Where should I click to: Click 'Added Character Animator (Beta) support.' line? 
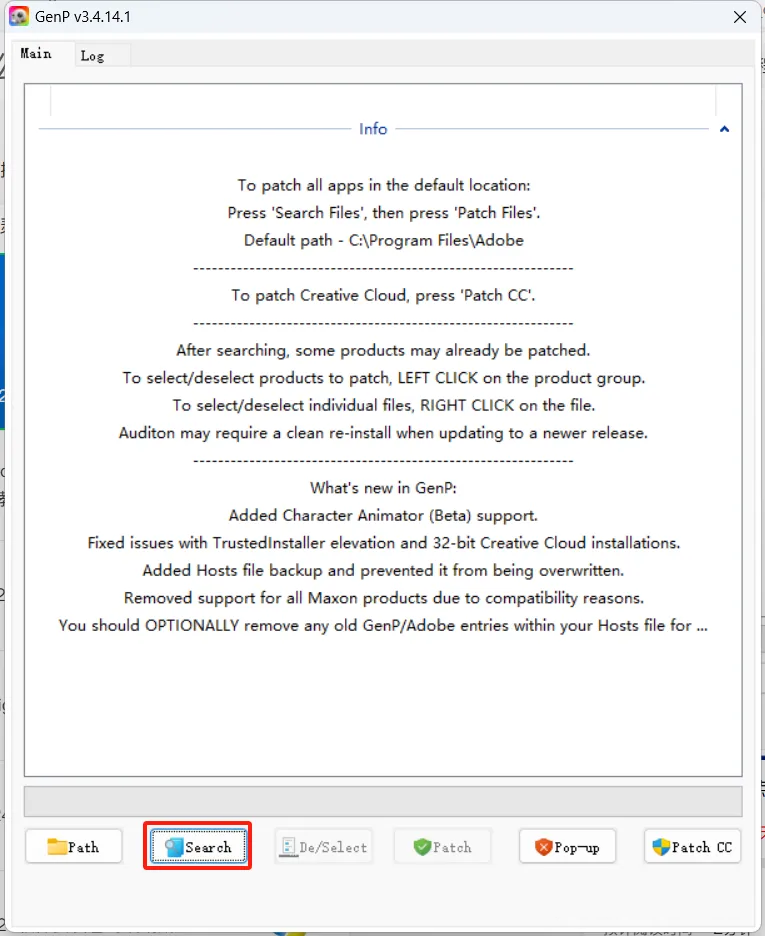[x=384, y=515]
